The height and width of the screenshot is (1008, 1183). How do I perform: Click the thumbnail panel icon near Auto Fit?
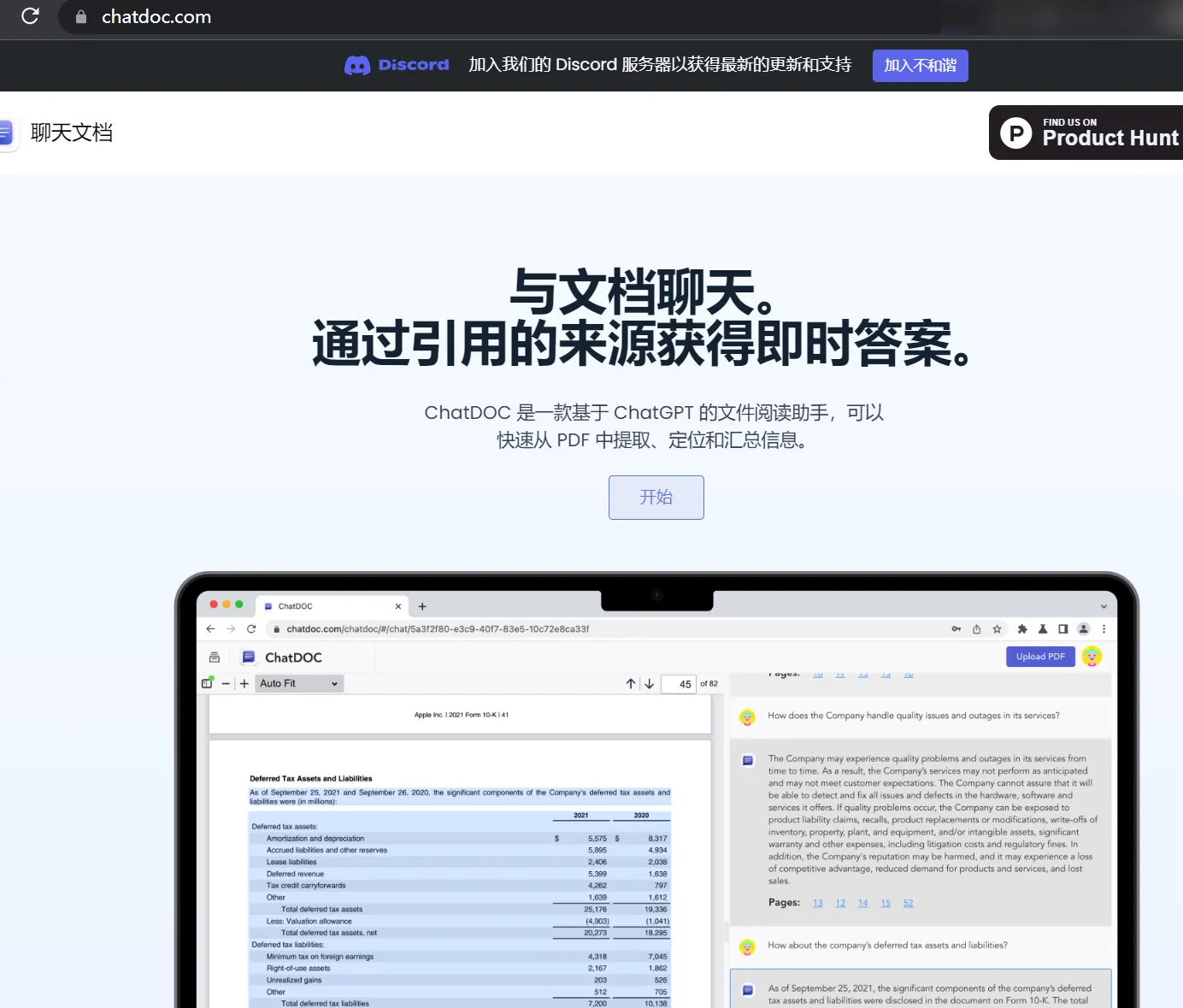click(206, 683)
